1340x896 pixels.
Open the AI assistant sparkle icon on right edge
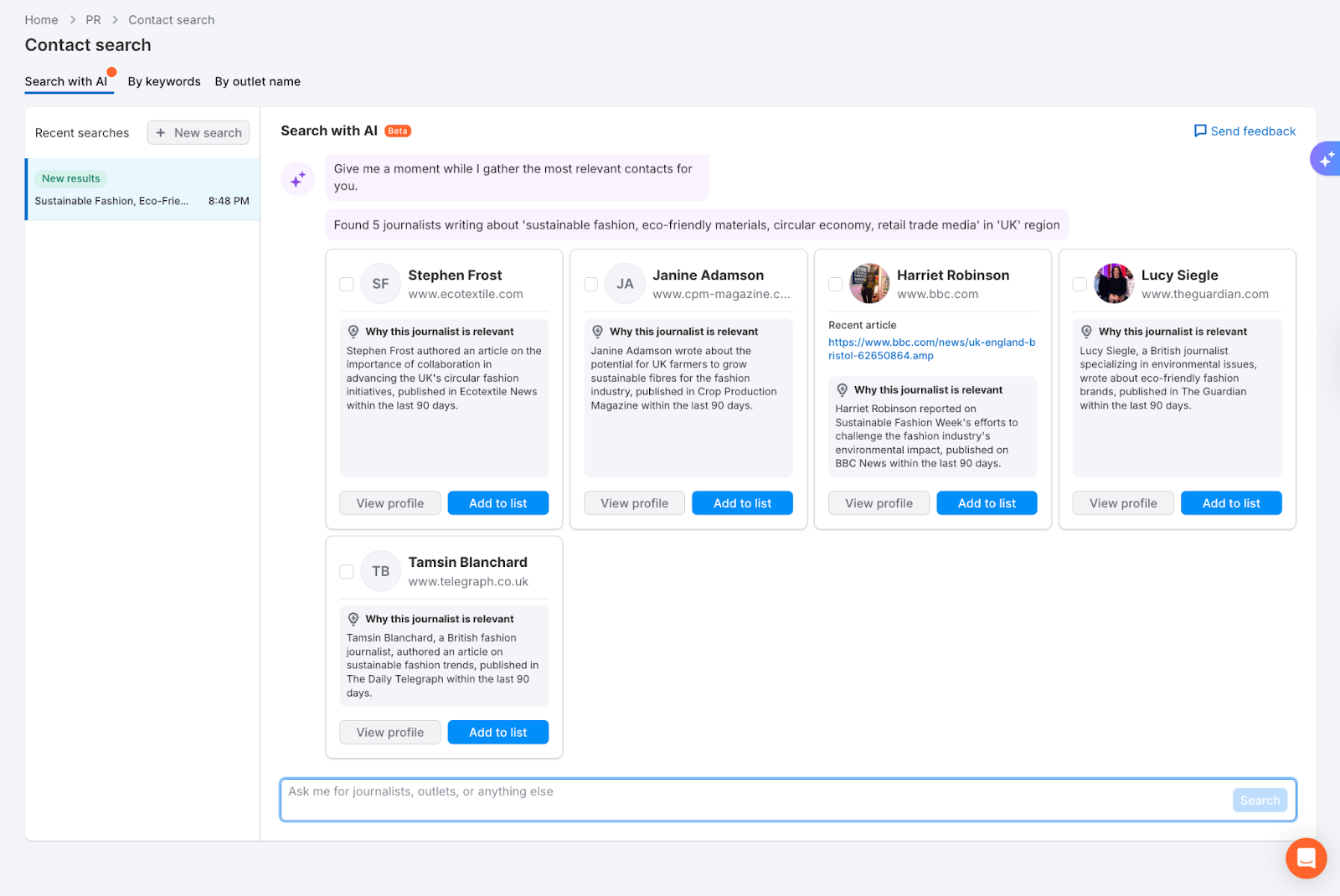pos(1326,158)
